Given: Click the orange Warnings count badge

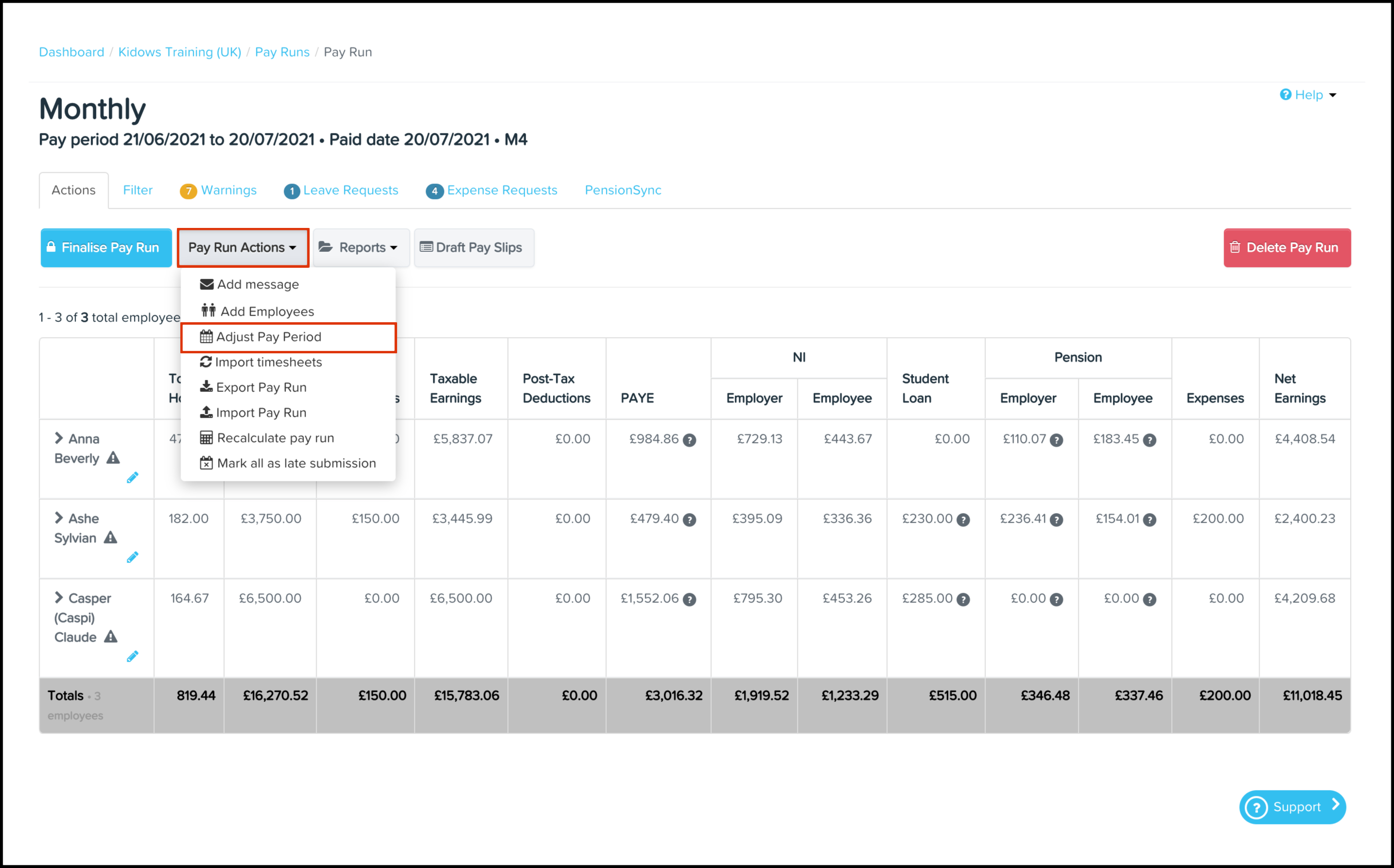Looking at the screenshot, I should pos(188,191).
